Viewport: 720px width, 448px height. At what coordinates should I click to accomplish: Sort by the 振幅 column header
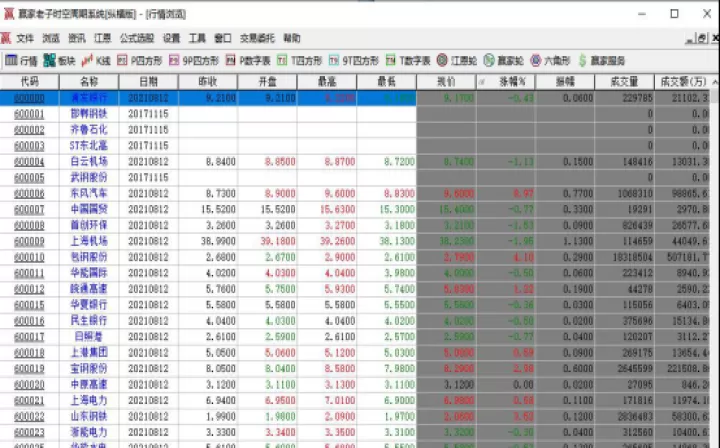click(x=565, y=82)
